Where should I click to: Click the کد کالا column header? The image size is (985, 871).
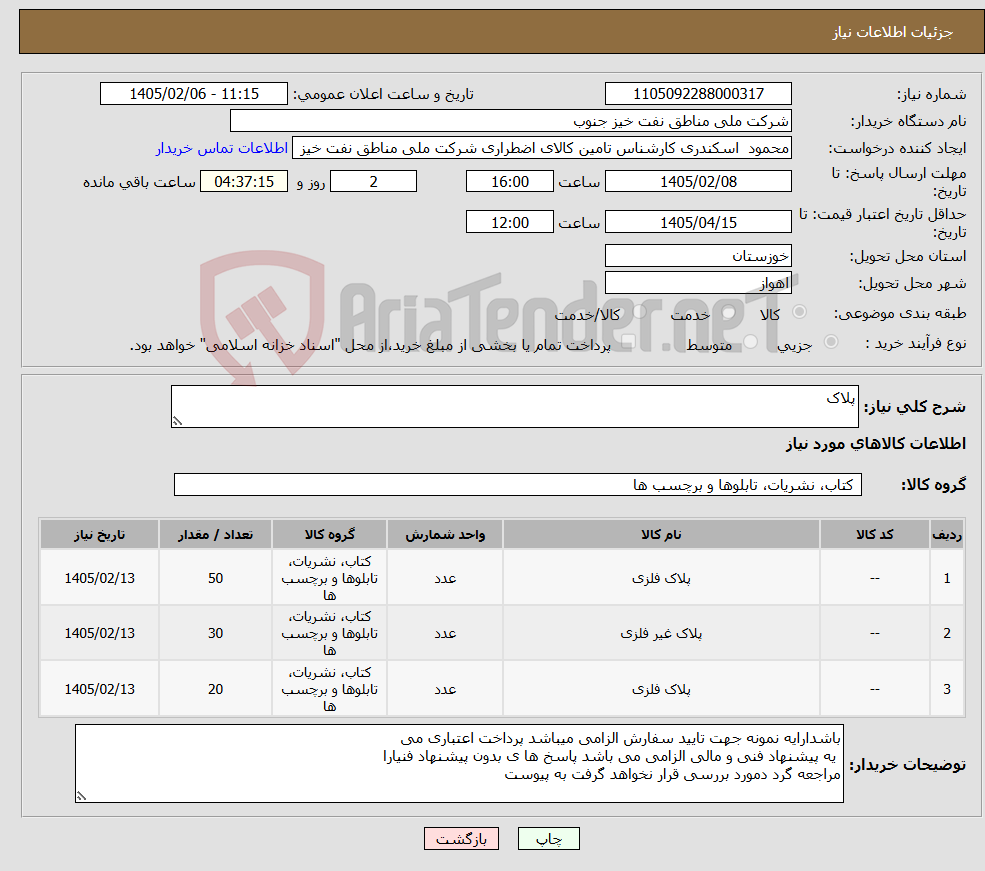tap(874, 534)
